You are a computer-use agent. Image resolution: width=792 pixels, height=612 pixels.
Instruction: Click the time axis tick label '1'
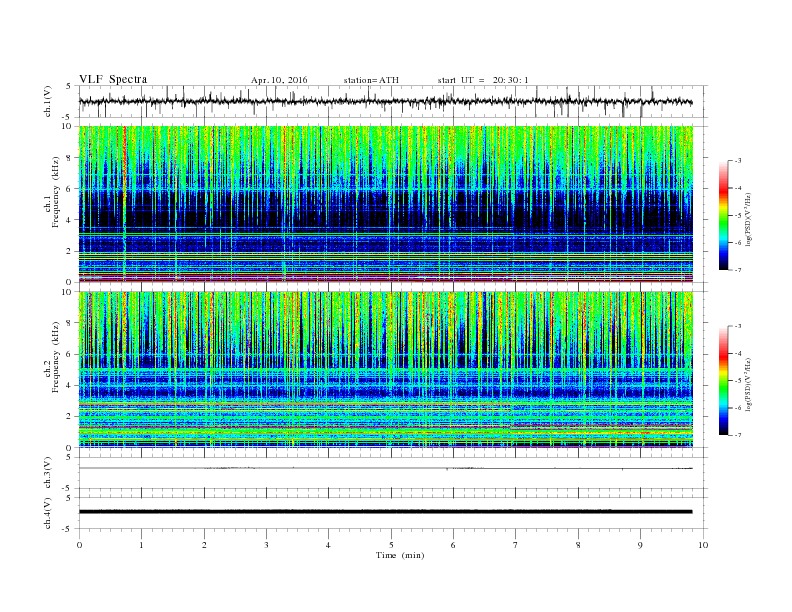pyautogui.click(x=141, y=545)
